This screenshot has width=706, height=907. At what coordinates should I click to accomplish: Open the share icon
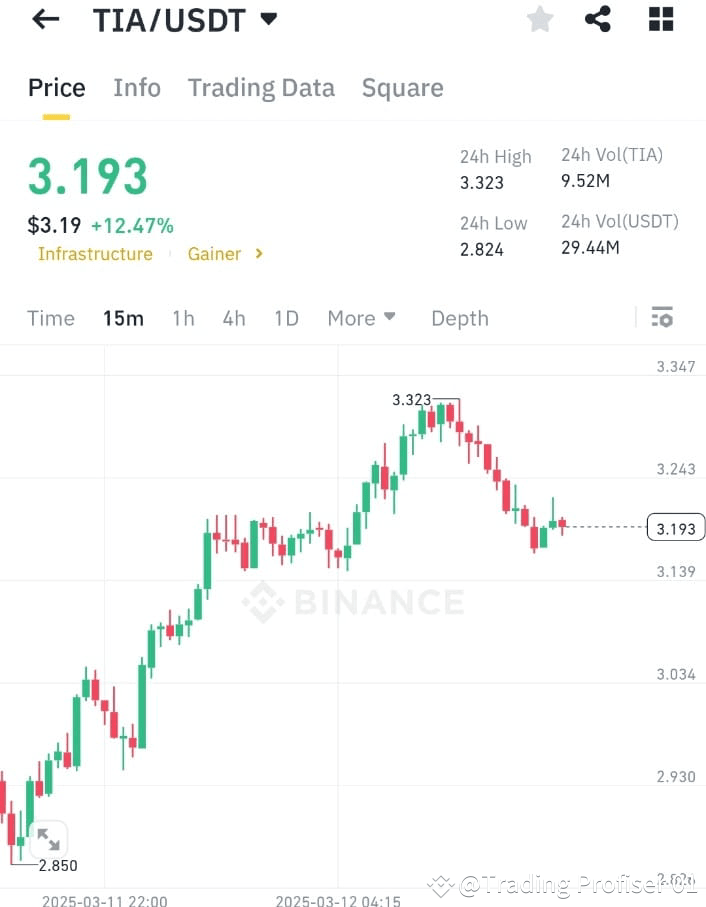click(598, 18)
